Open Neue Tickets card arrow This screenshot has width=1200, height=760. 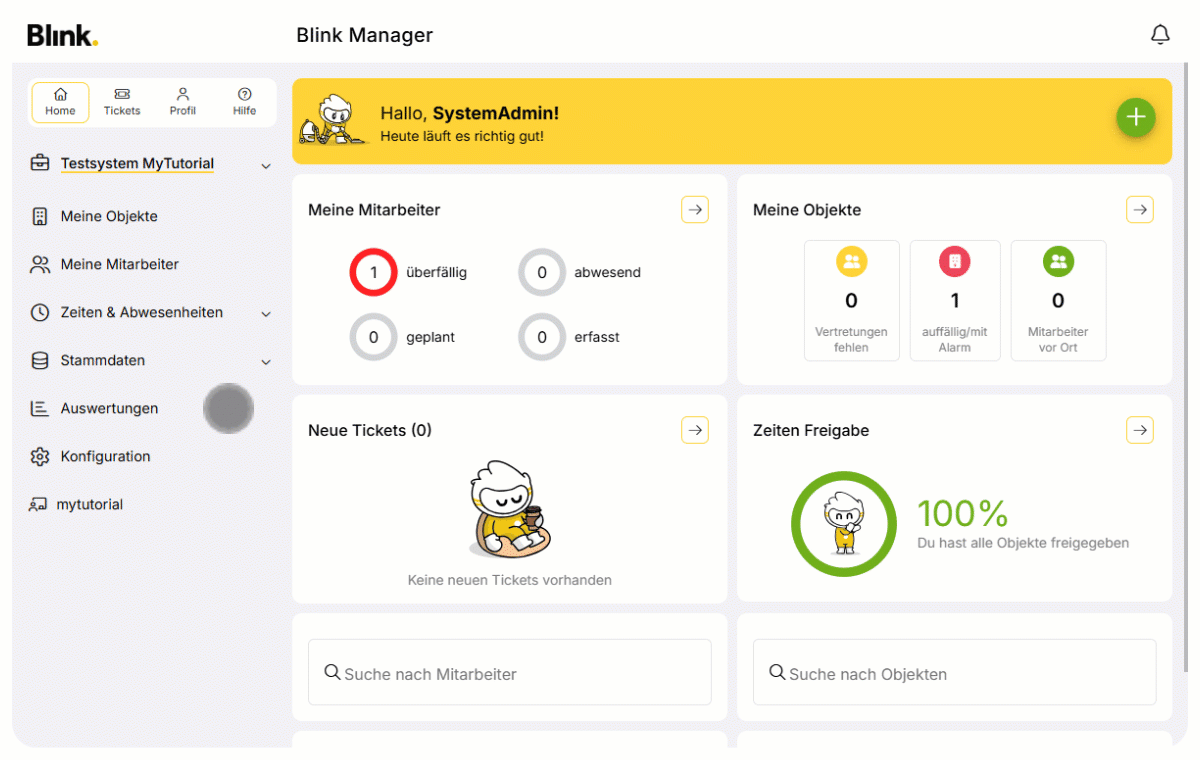(695, 430)
